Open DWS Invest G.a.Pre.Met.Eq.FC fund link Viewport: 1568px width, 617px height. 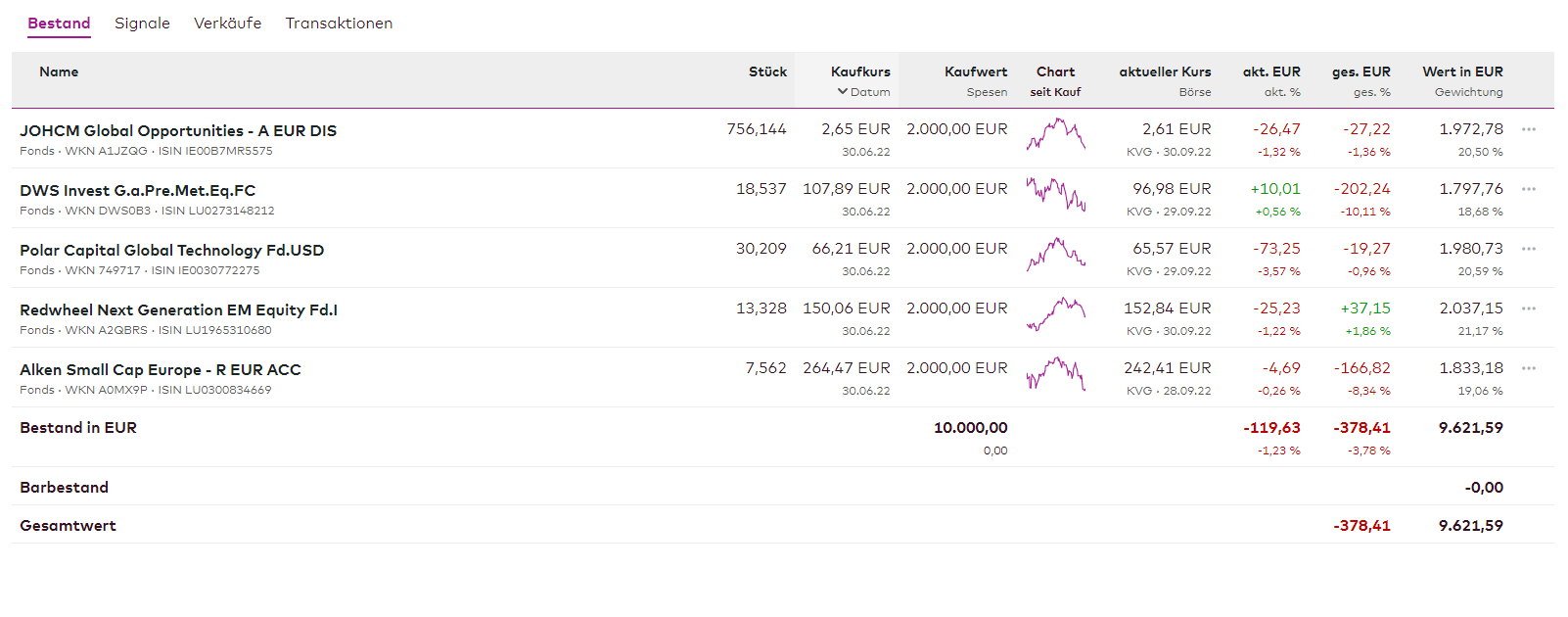137,191
